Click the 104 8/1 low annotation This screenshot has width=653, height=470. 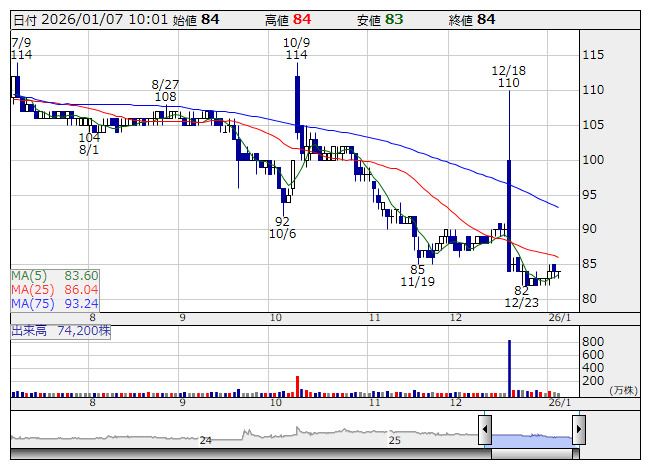coord(89,144)
